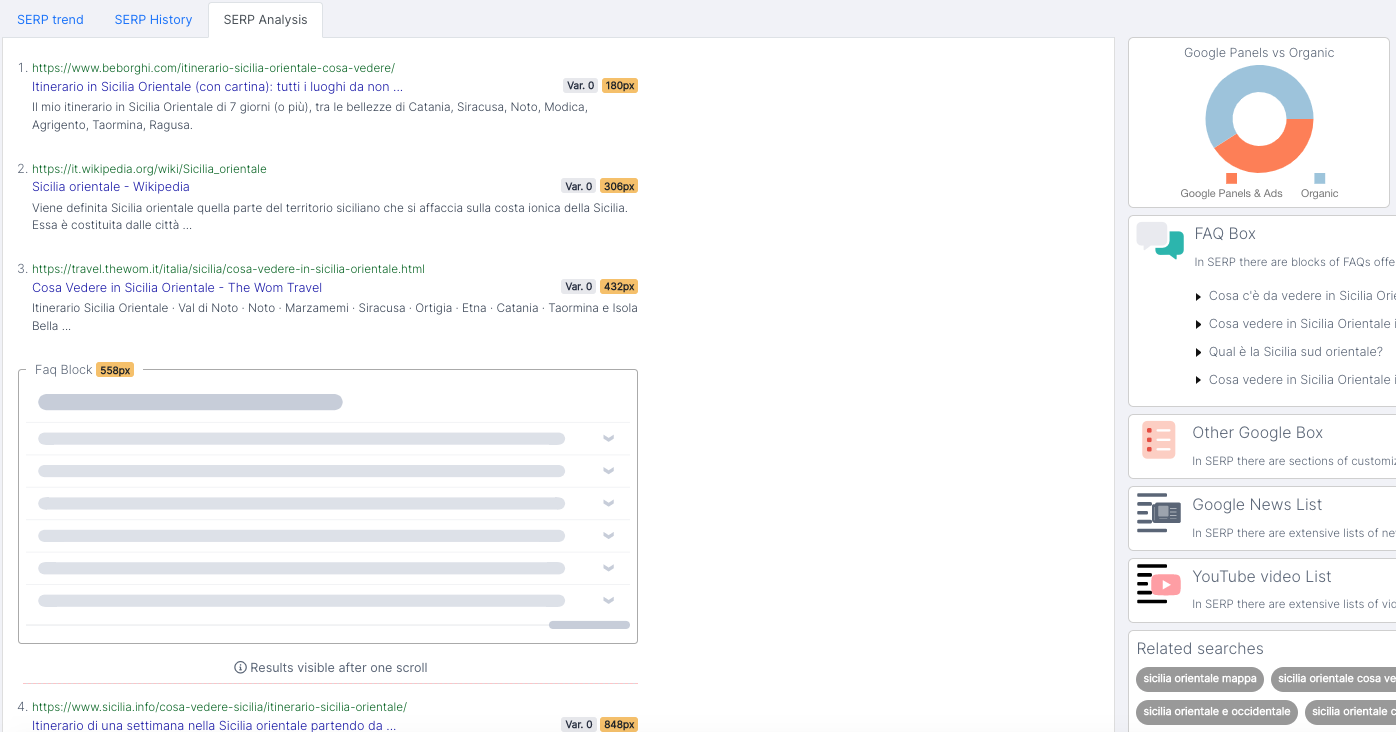Open the SERP History tab
The width and height of the screenshot is (1396, 732).
pyautogui.click(x=152, y=19)
